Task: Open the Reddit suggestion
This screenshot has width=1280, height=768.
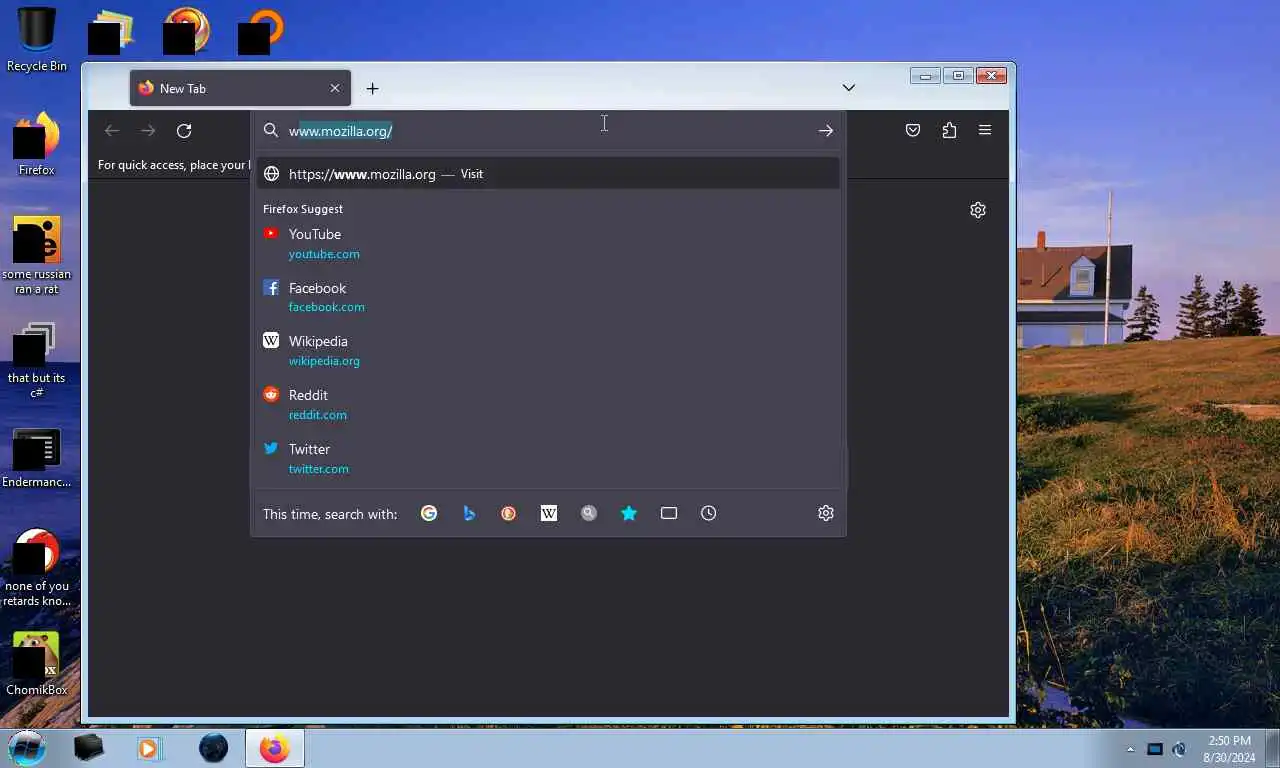Action: pyautogui.click(x=548, y=405)
